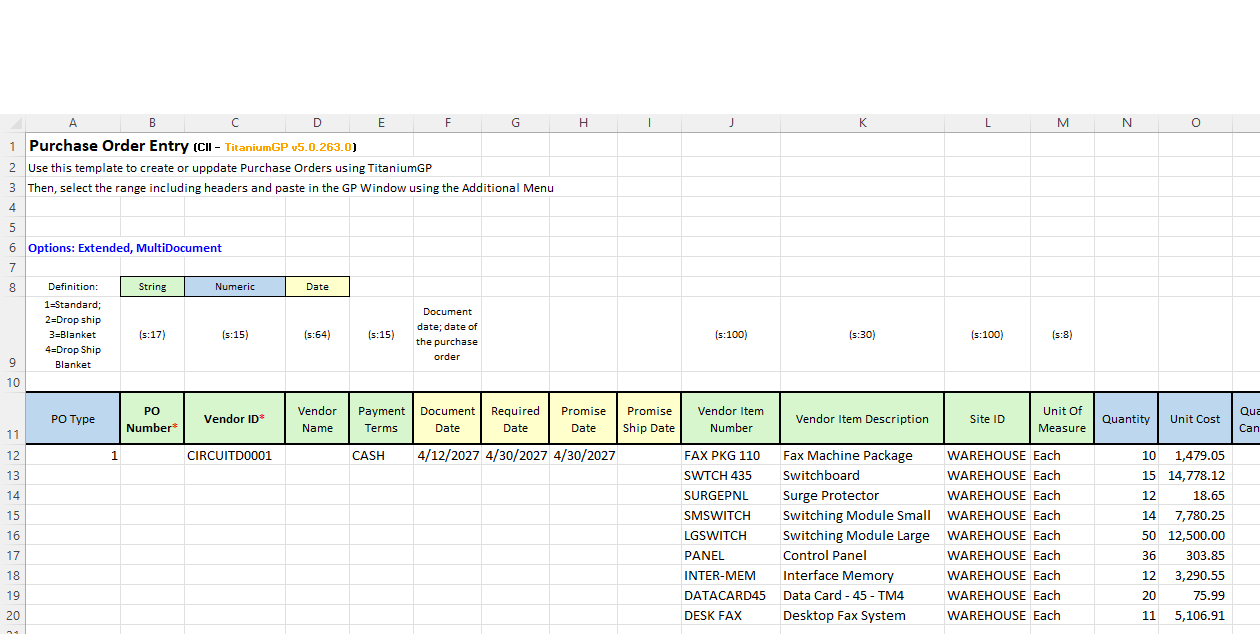Click the INTER-MEM item cell
The height and width of the screenshot is (634, 1260).
coord(731,575)
